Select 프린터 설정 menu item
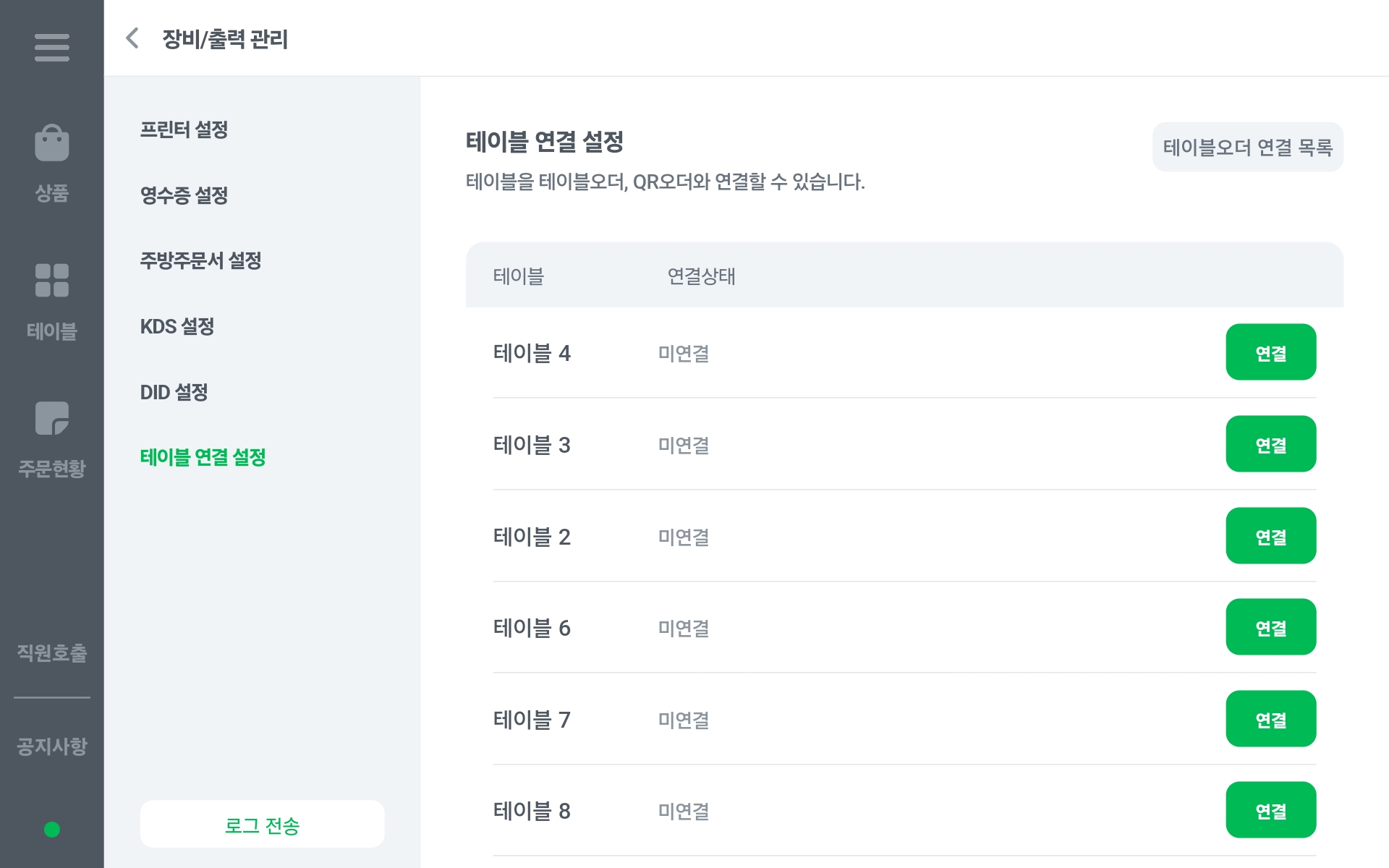The width and height of the screenshot is (1389, 868). click(x=184, y=130)
